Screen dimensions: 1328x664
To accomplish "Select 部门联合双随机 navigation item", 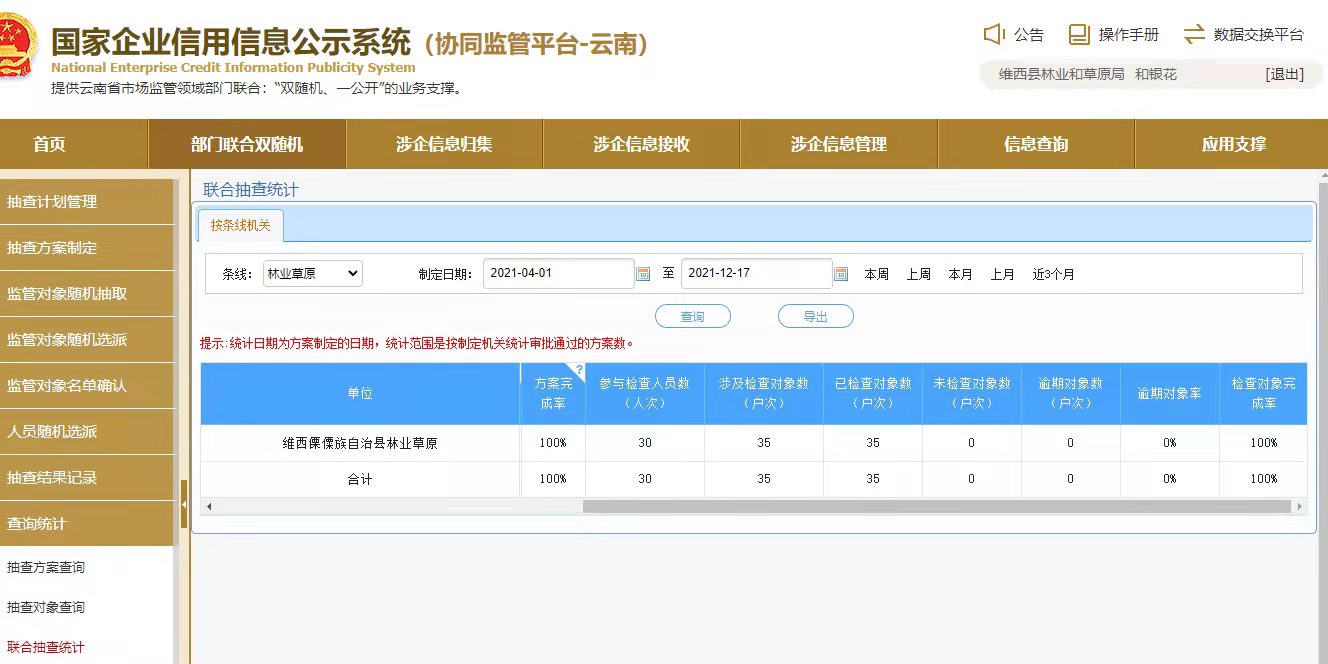I will tap(247, 144).
